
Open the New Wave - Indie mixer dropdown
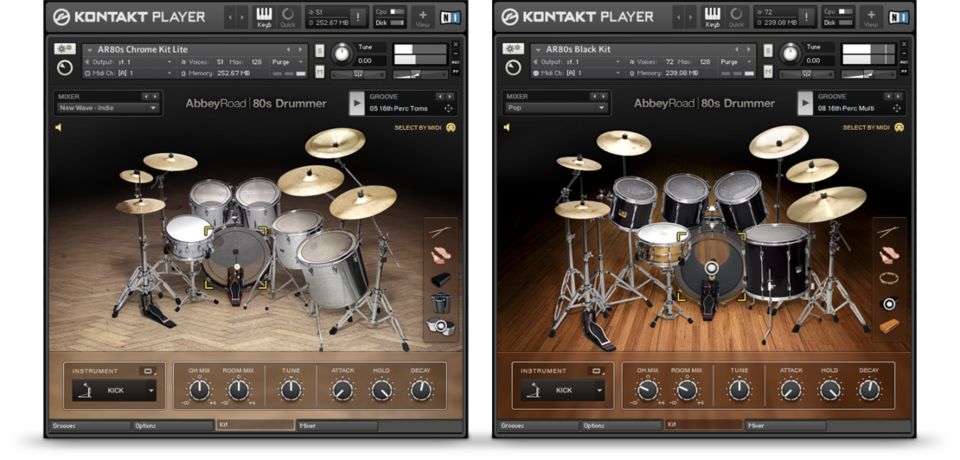[108, 108]
